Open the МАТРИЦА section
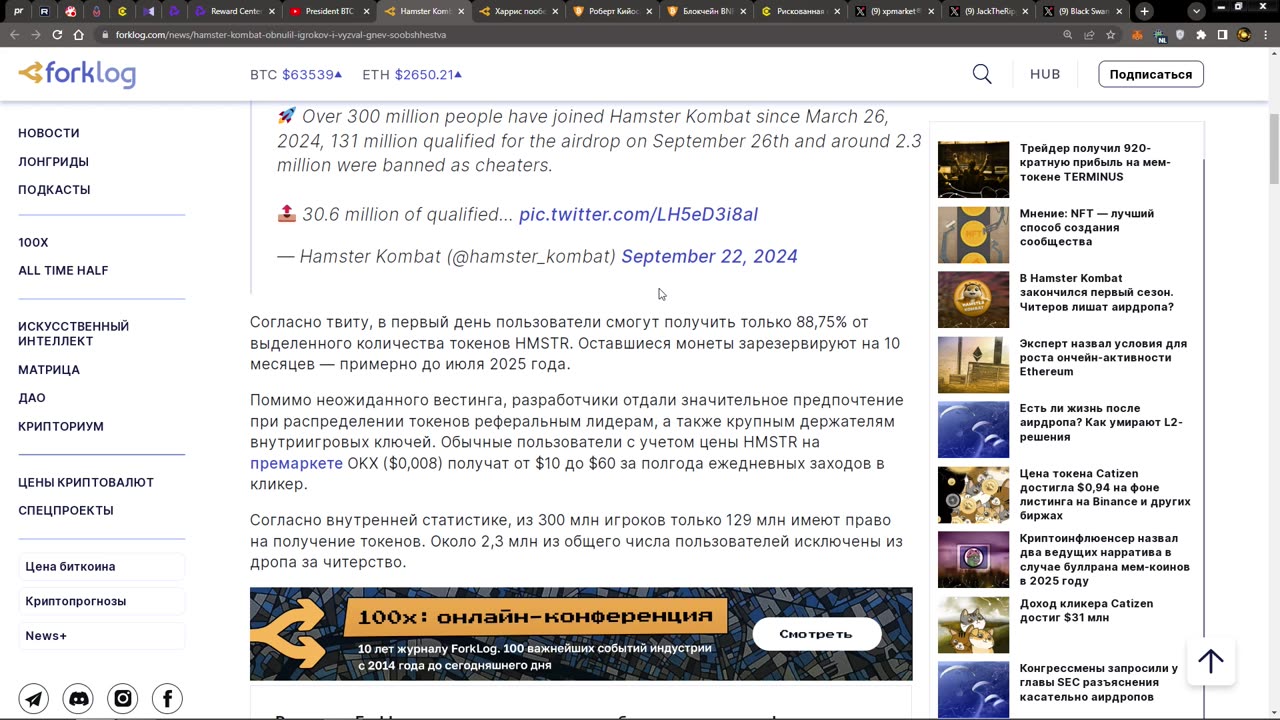Image resolution: width=1280 pixels, height=720 pixels. coord(49,369)
